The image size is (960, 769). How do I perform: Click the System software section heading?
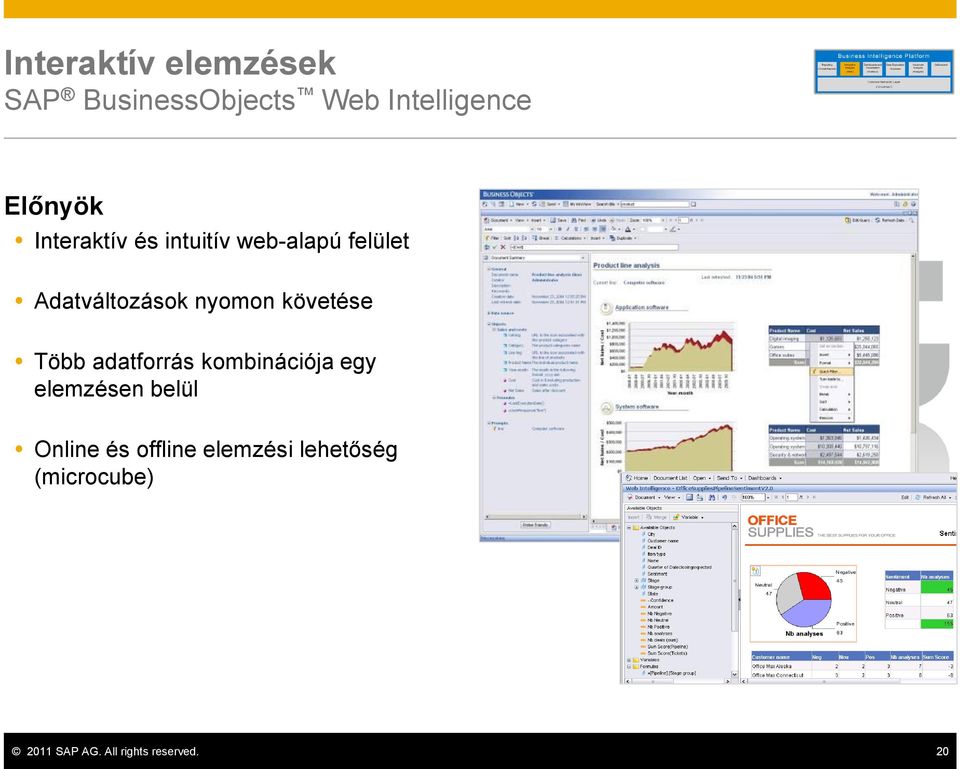click(637, 407)
